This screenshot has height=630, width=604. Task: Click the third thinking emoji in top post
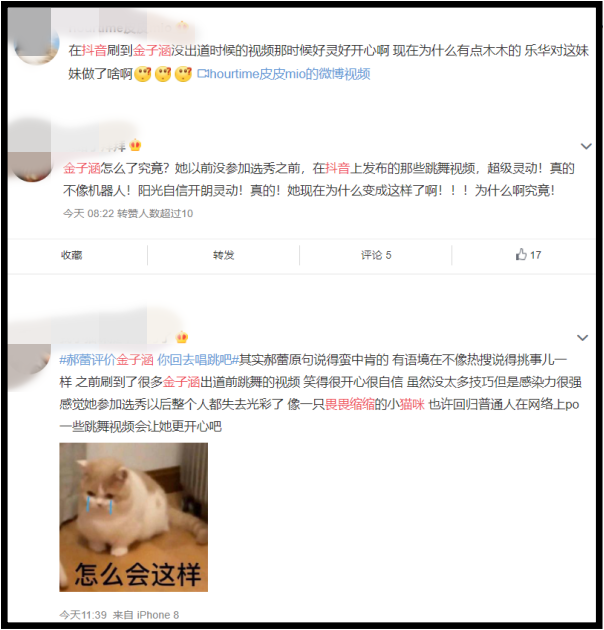(184, 74)
